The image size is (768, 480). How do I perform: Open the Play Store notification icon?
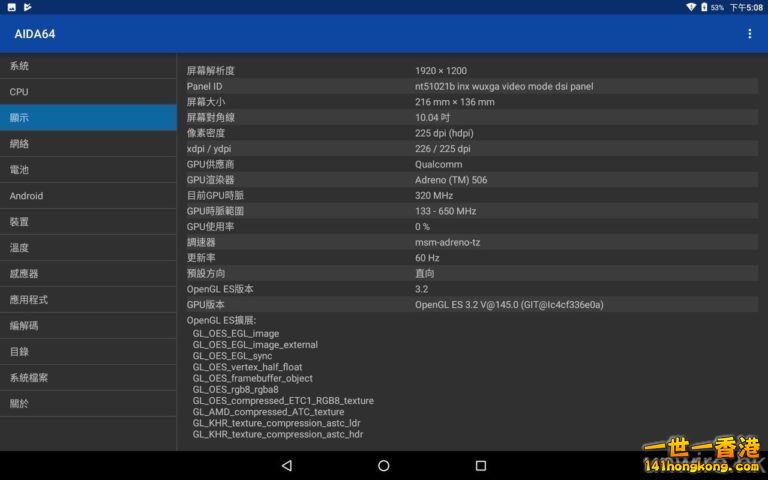tap(27, 7)
